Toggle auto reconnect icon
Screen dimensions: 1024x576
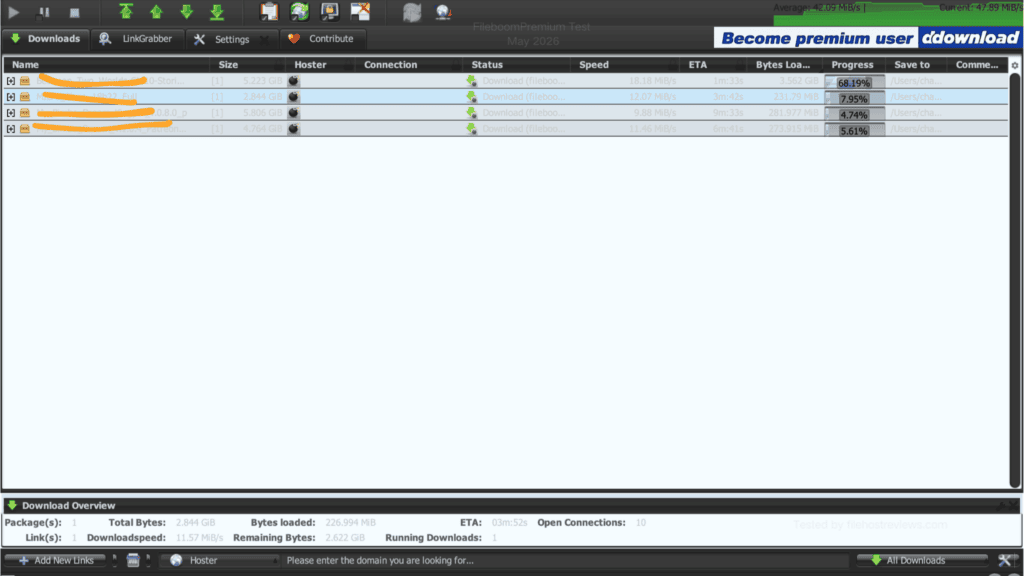pyautogui.click(x=299, y=12)
